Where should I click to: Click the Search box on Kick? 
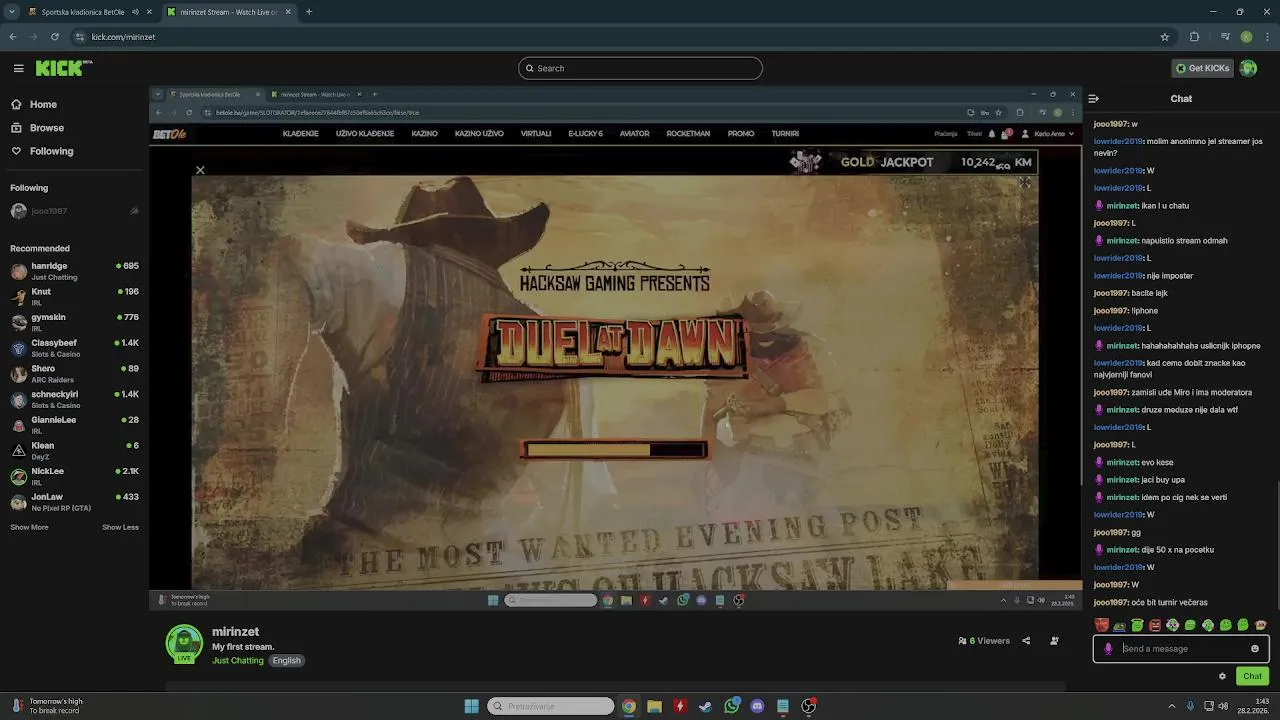[640, 68]
